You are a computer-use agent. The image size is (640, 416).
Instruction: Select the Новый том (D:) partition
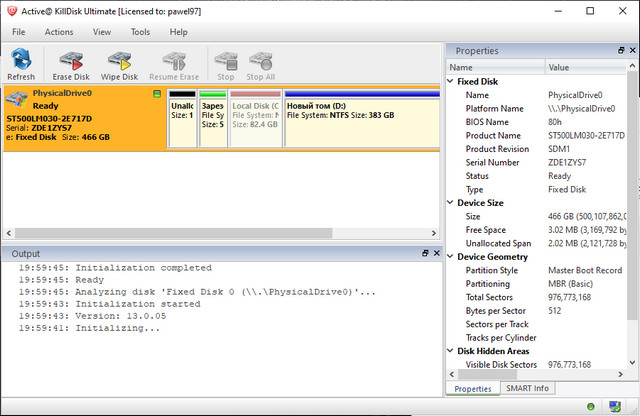click(x=362, y=118)
